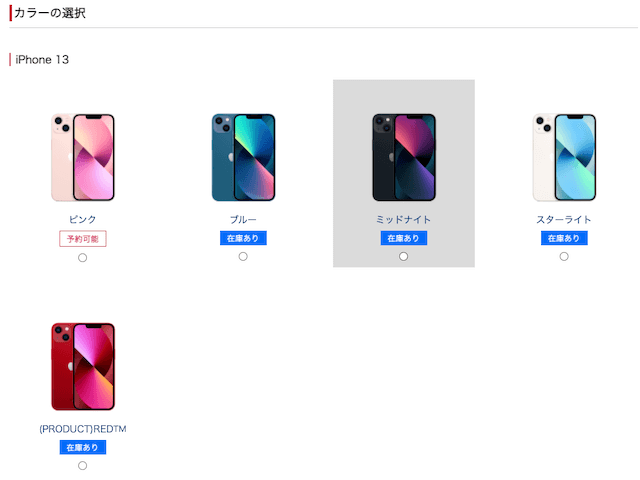Viewport: 640px width, 480px height.
Task: Click the 予約可能 badge under ピンク
Action: pos(83,239)
